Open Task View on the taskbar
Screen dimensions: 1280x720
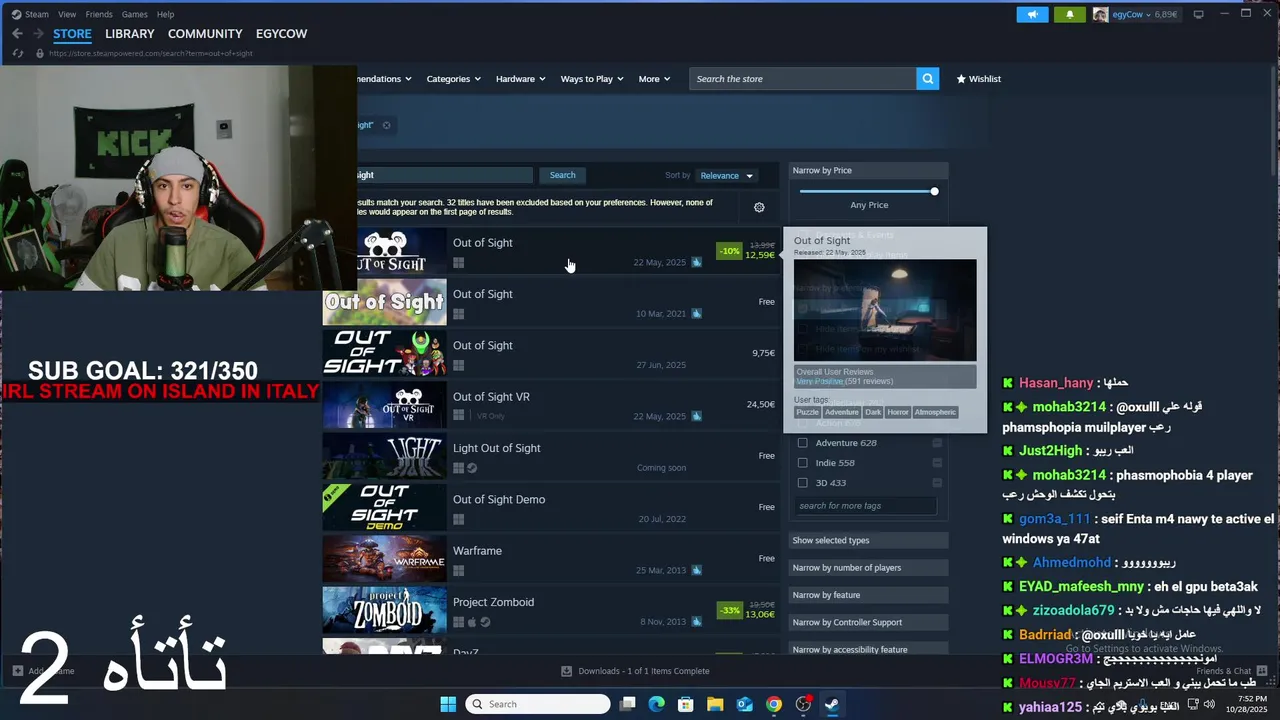[627, 704]
